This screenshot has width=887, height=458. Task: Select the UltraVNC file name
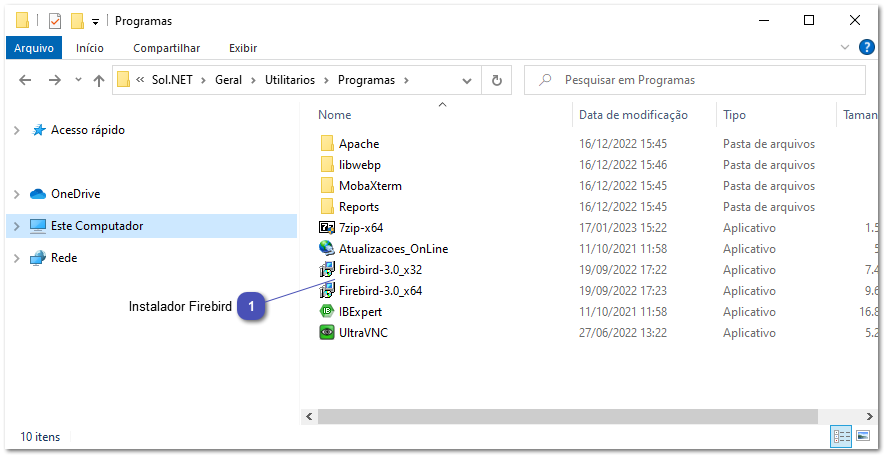click(x=363, y=332)
